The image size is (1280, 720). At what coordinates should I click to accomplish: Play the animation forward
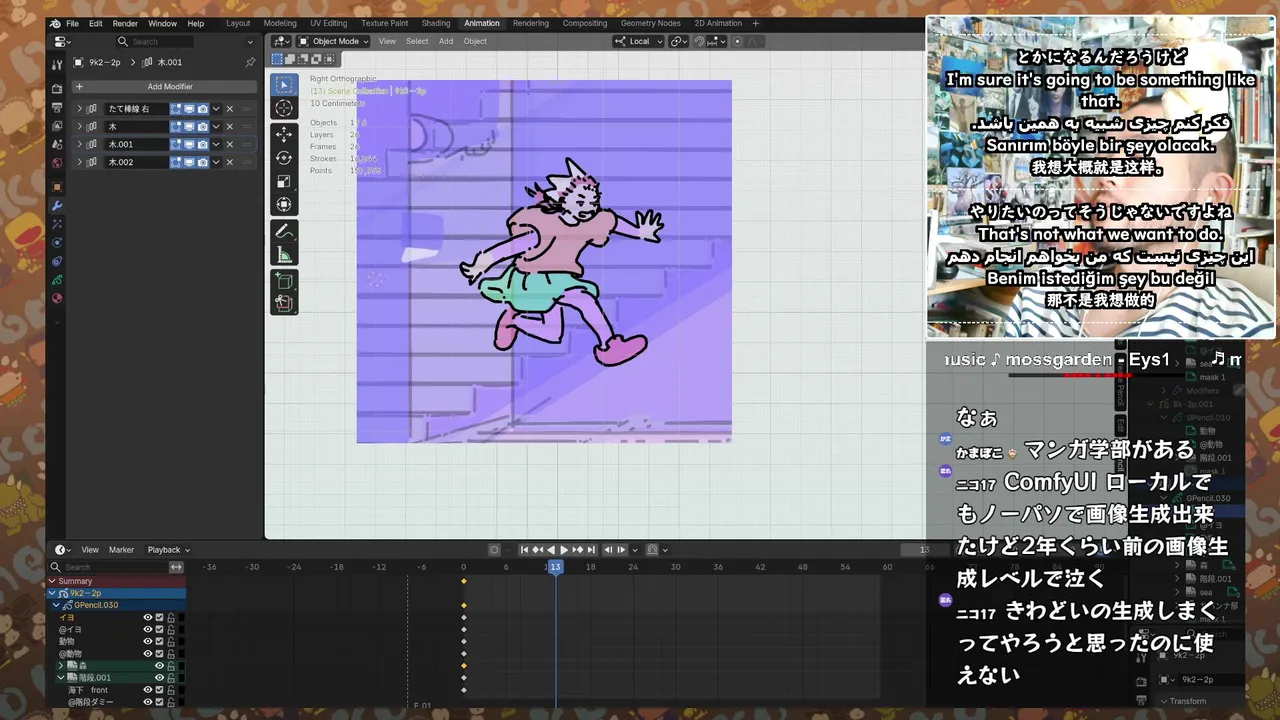click(x=563, y=549)
